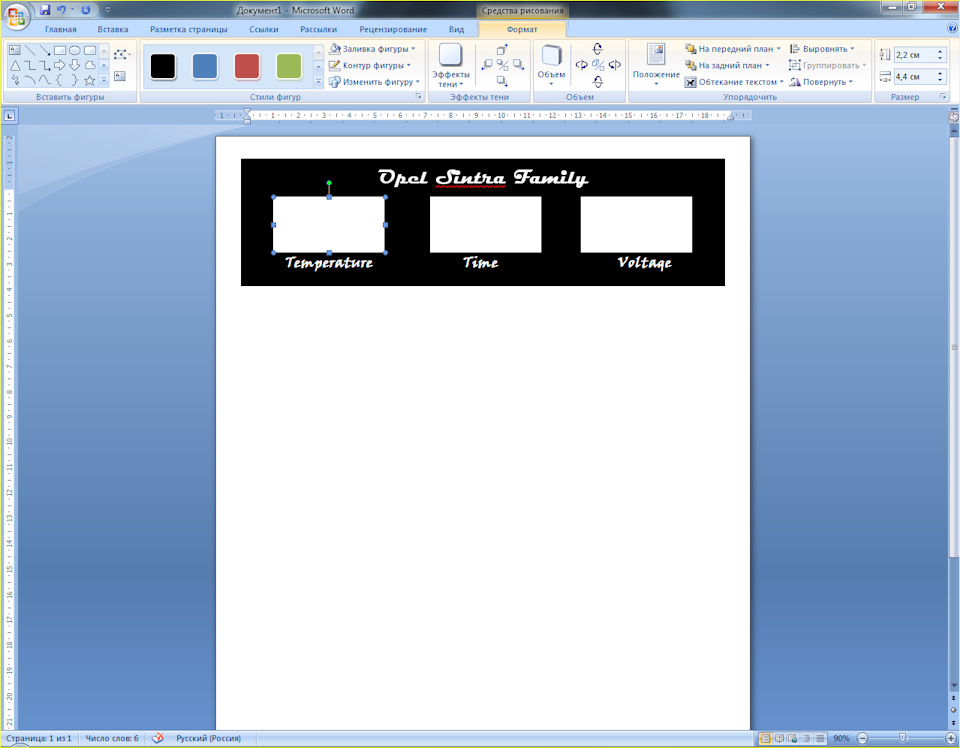Viewport: 960px width, 748px height.
Task: Nudge shadow down
Action: point(502,80)
